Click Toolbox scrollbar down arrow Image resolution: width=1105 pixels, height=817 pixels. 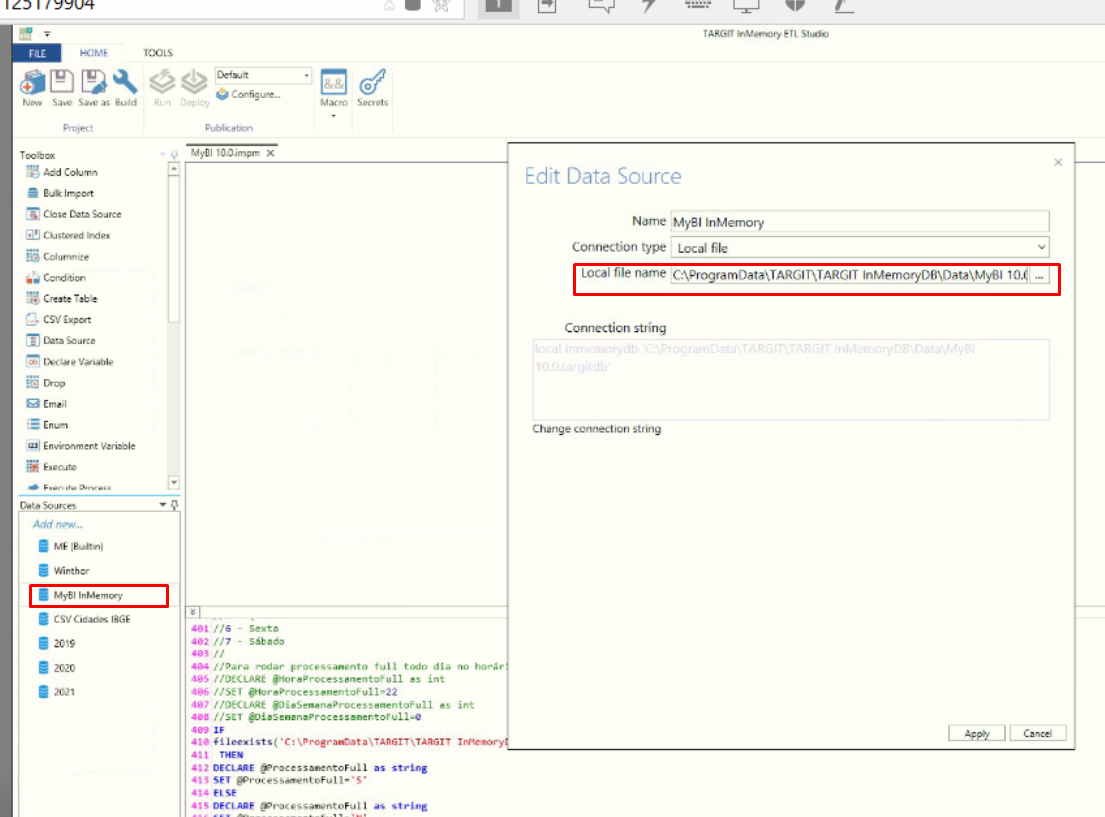[173, 483]
